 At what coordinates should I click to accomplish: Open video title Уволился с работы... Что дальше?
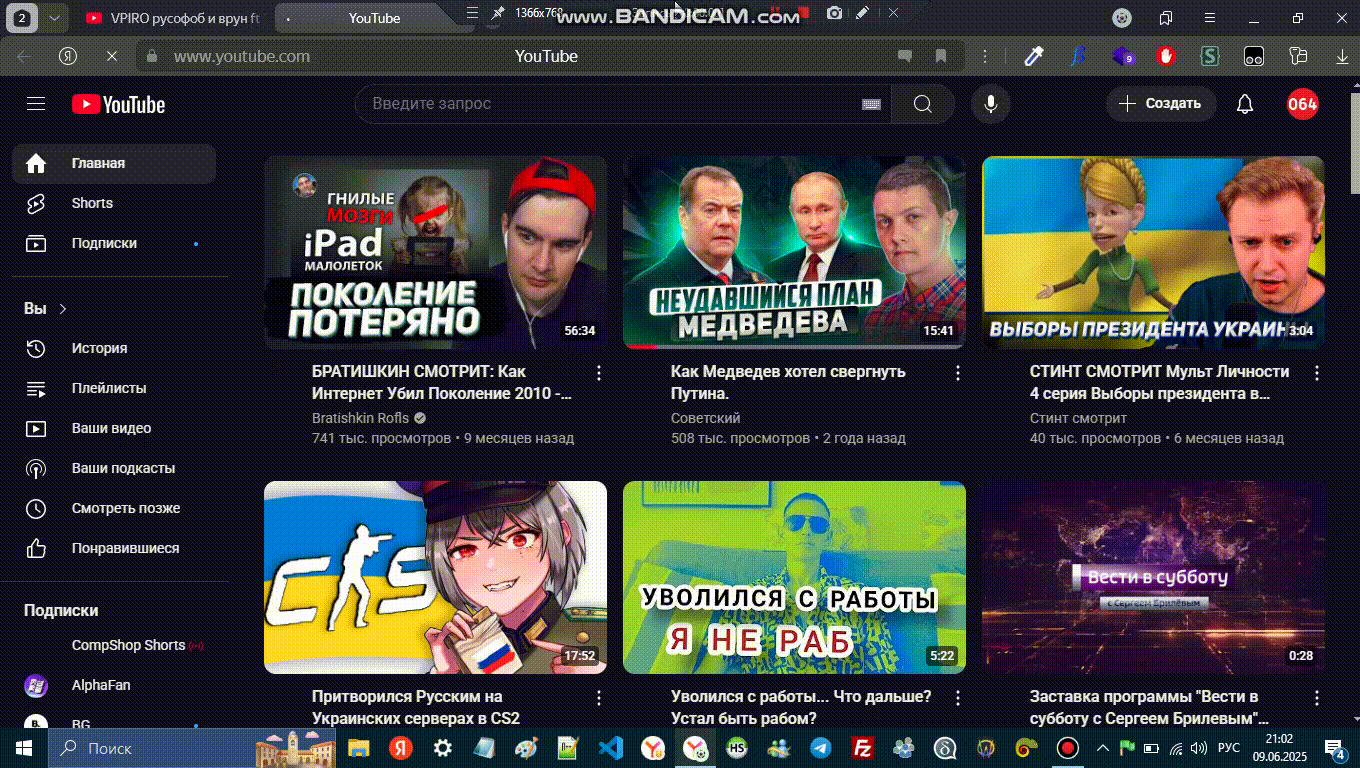pyautogui.click(x=801, y=707)
